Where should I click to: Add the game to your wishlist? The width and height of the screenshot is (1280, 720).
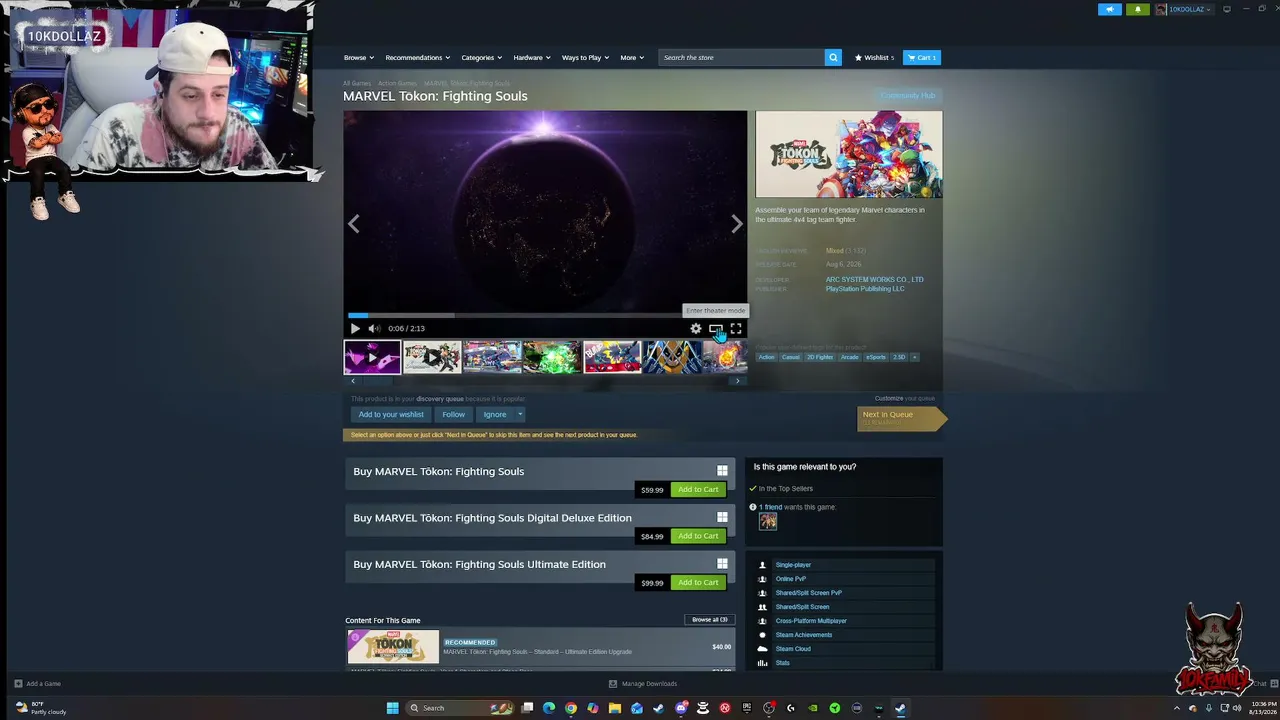point(391,414)
